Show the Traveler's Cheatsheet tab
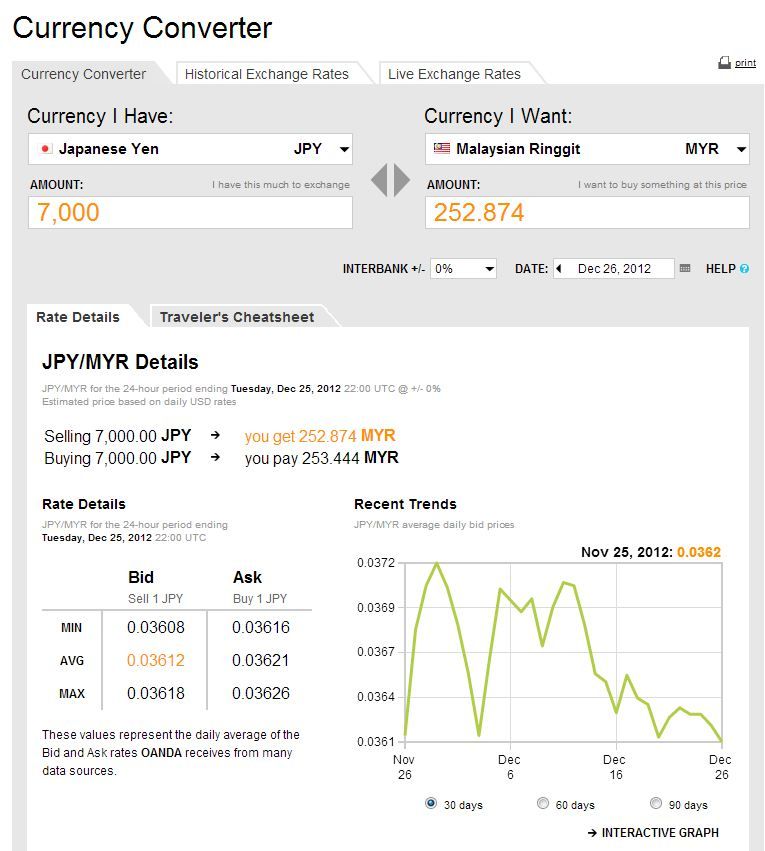765x851 pixels. pos(237,317)
